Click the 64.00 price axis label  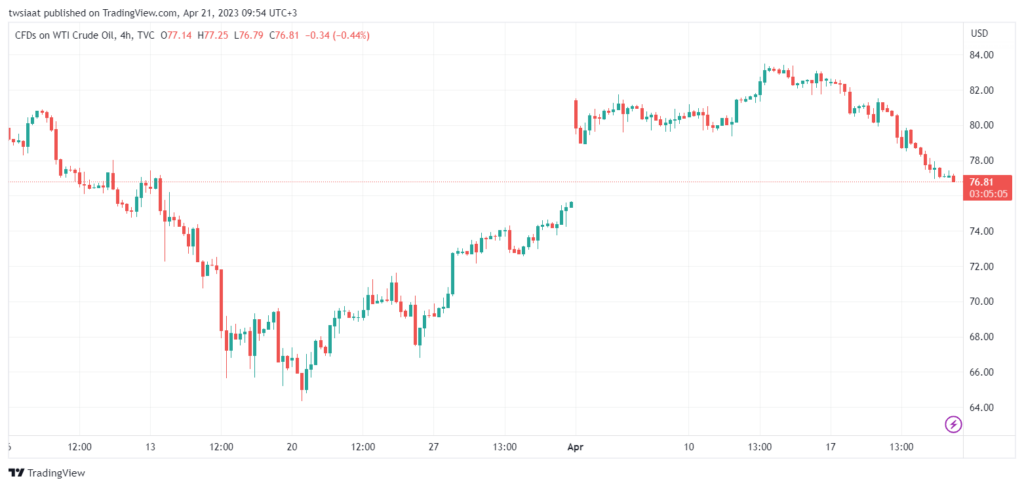[981, 407]
